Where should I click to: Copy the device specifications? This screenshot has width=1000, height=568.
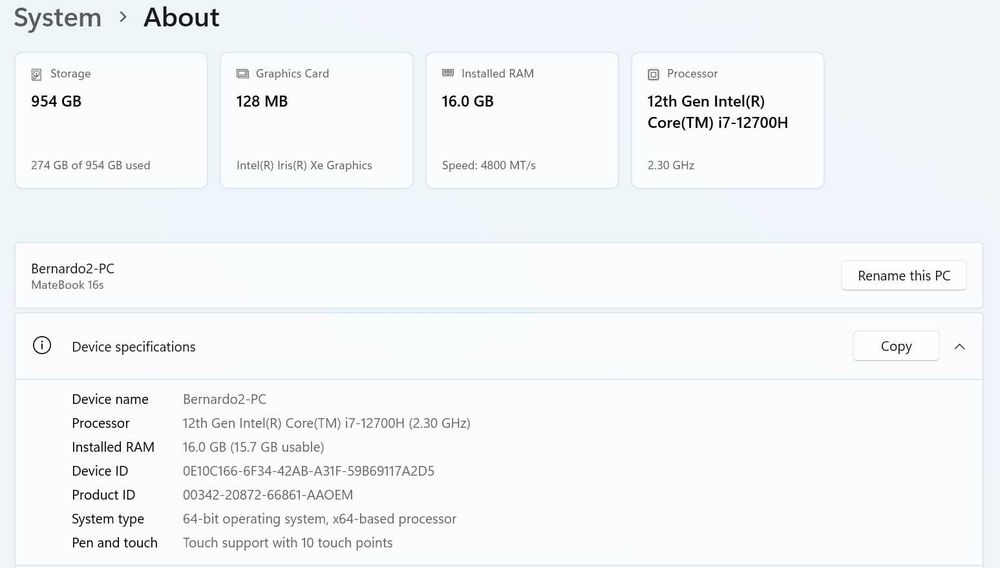tap(896, 346)
